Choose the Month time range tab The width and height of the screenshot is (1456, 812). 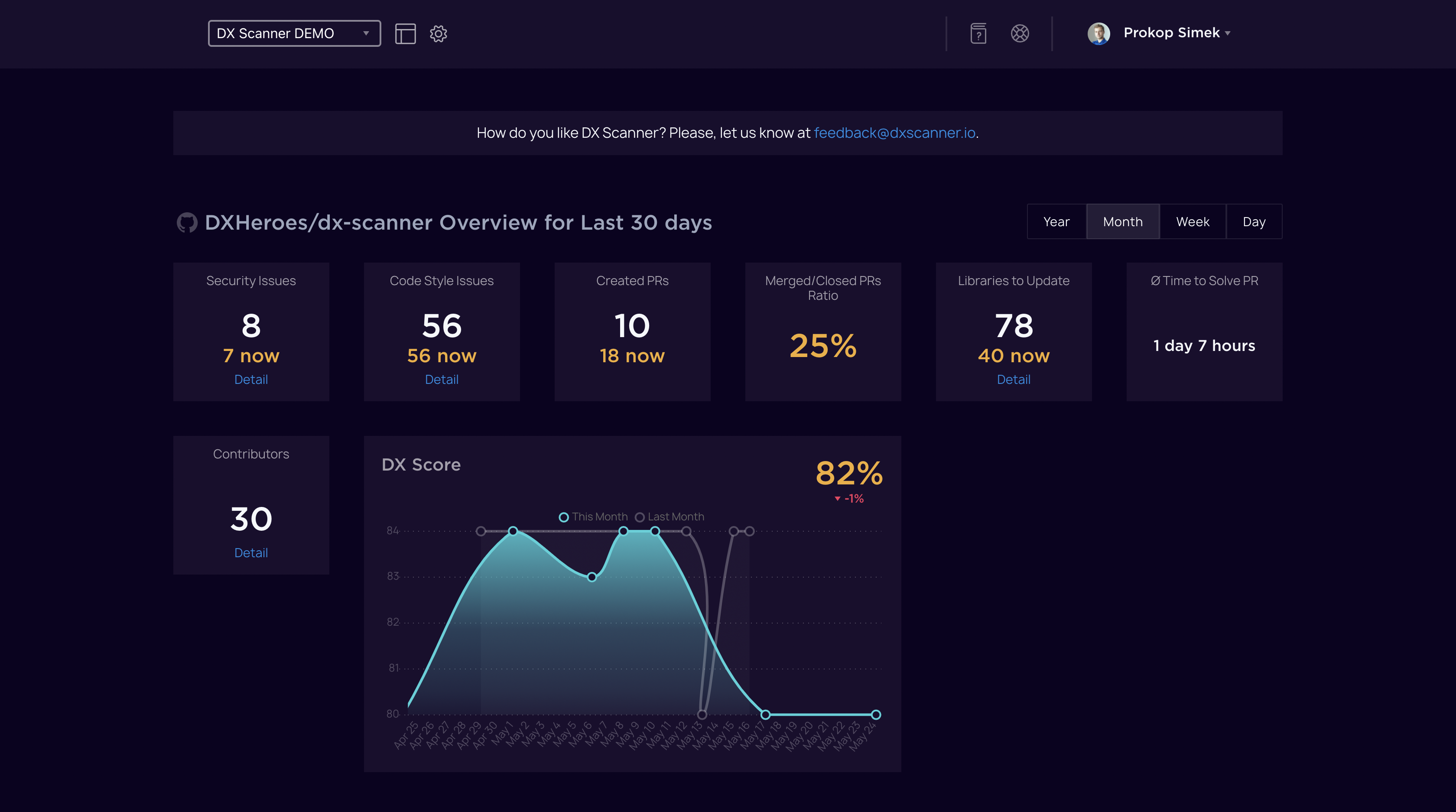pos(1122,221)
